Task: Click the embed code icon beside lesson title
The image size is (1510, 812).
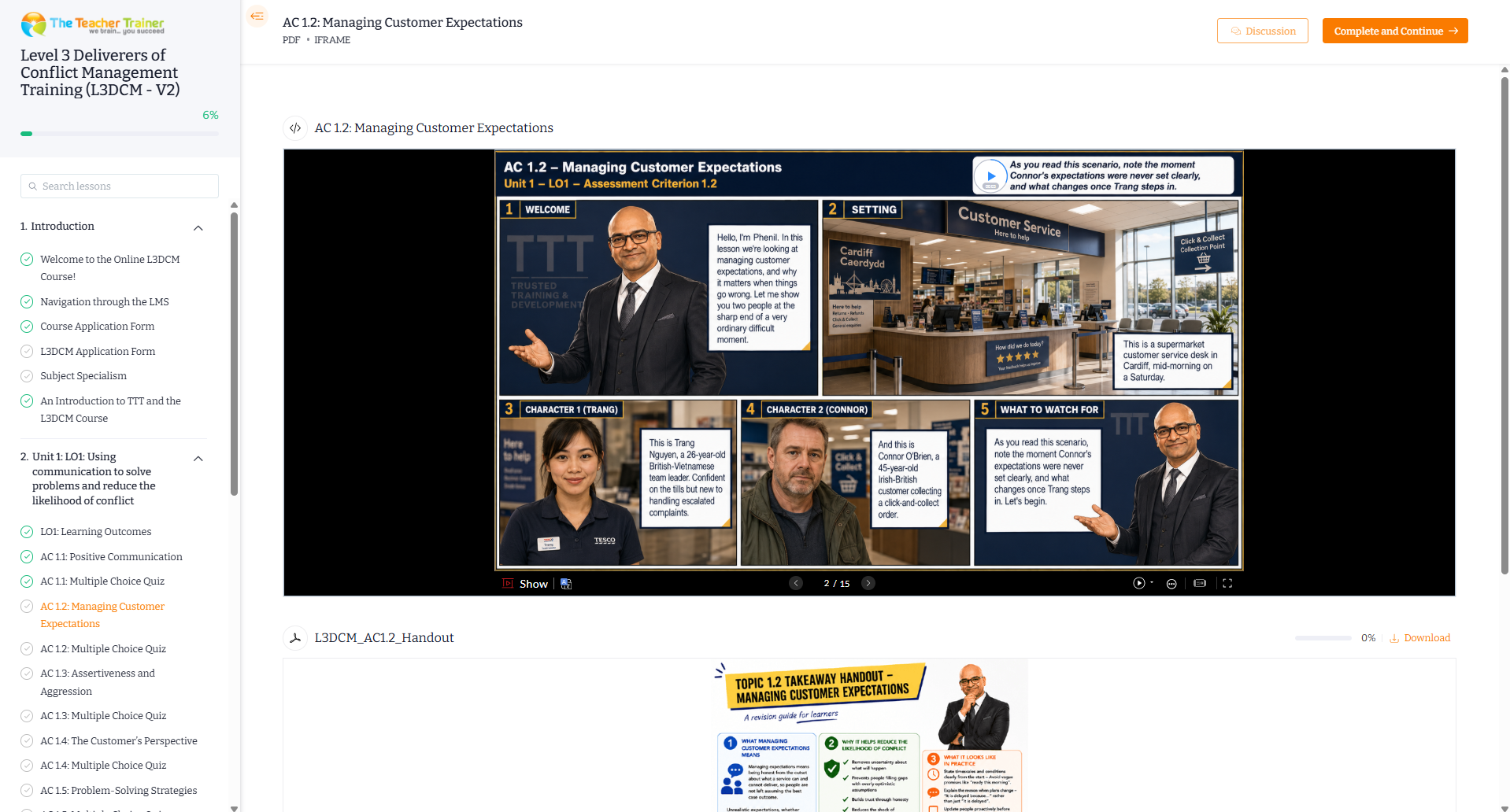Action: [295, 127]
